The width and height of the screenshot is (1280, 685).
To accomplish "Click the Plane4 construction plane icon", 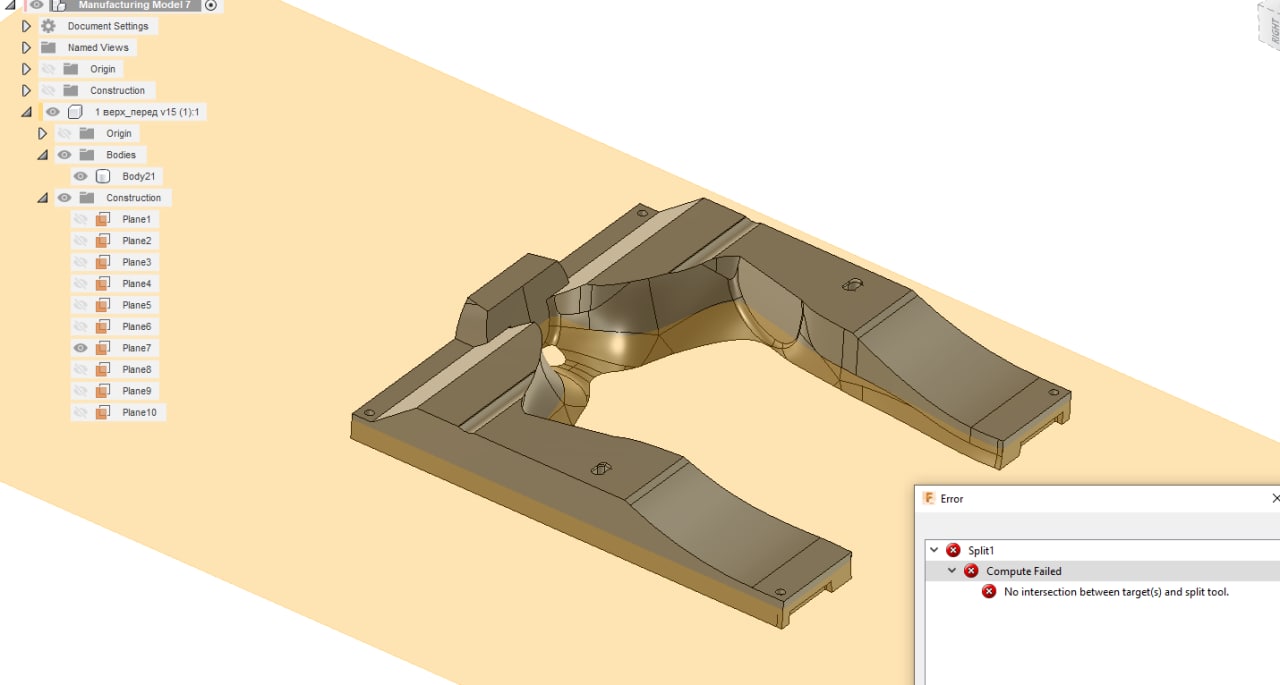I will [102, 284].
